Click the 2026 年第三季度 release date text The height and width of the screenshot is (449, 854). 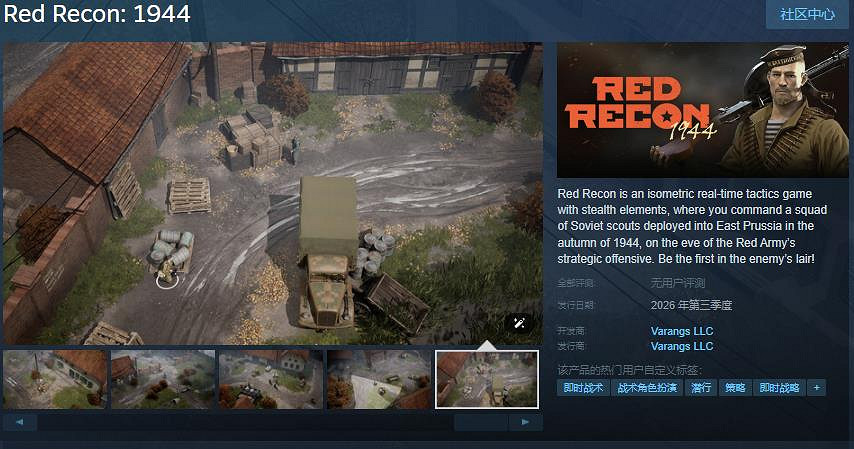(691, 305)
